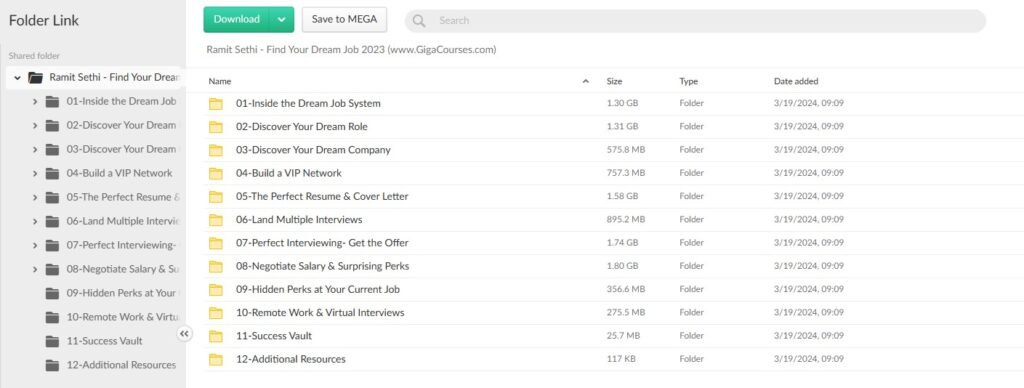Open 01-Inside the Dream Job System folder name
This screenshot has height=388, width=1024.
click(x=308, y=103)
